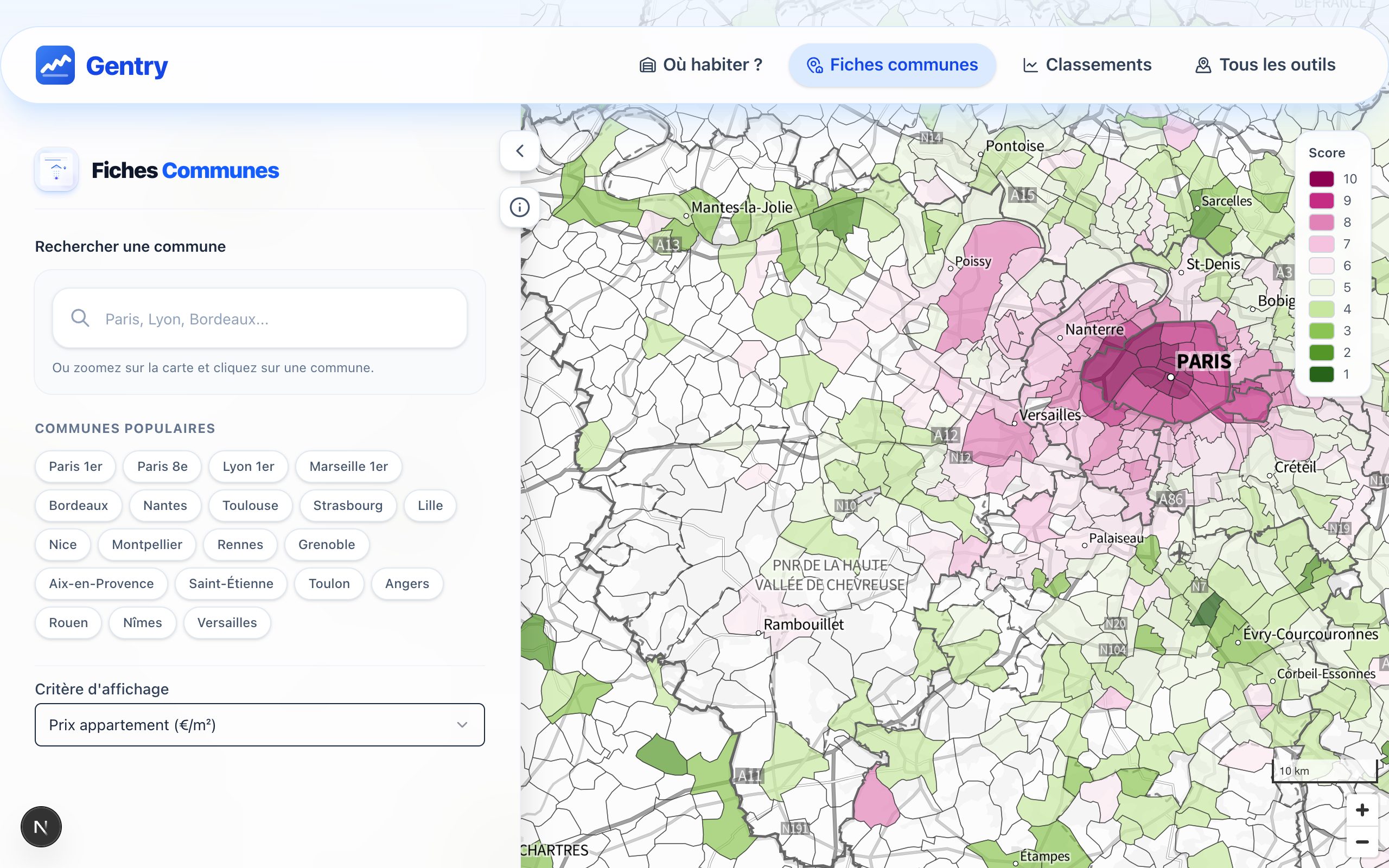
Task: Click the Sarcelles map label
Action: (1227, 201)
